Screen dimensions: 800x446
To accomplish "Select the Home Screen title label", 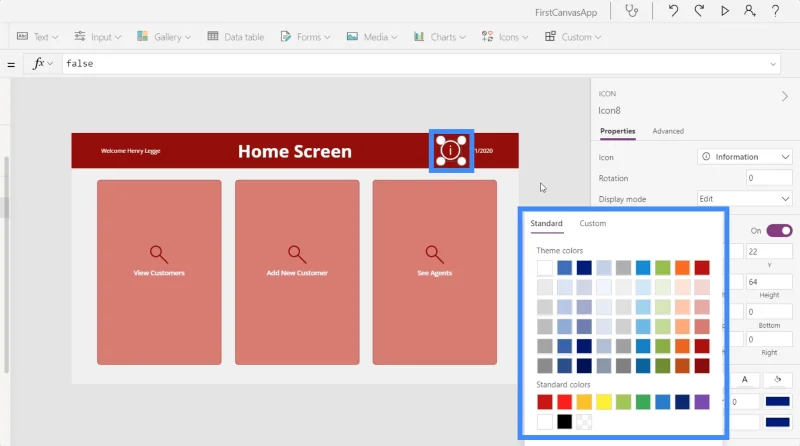I will (x=295, y=151).
